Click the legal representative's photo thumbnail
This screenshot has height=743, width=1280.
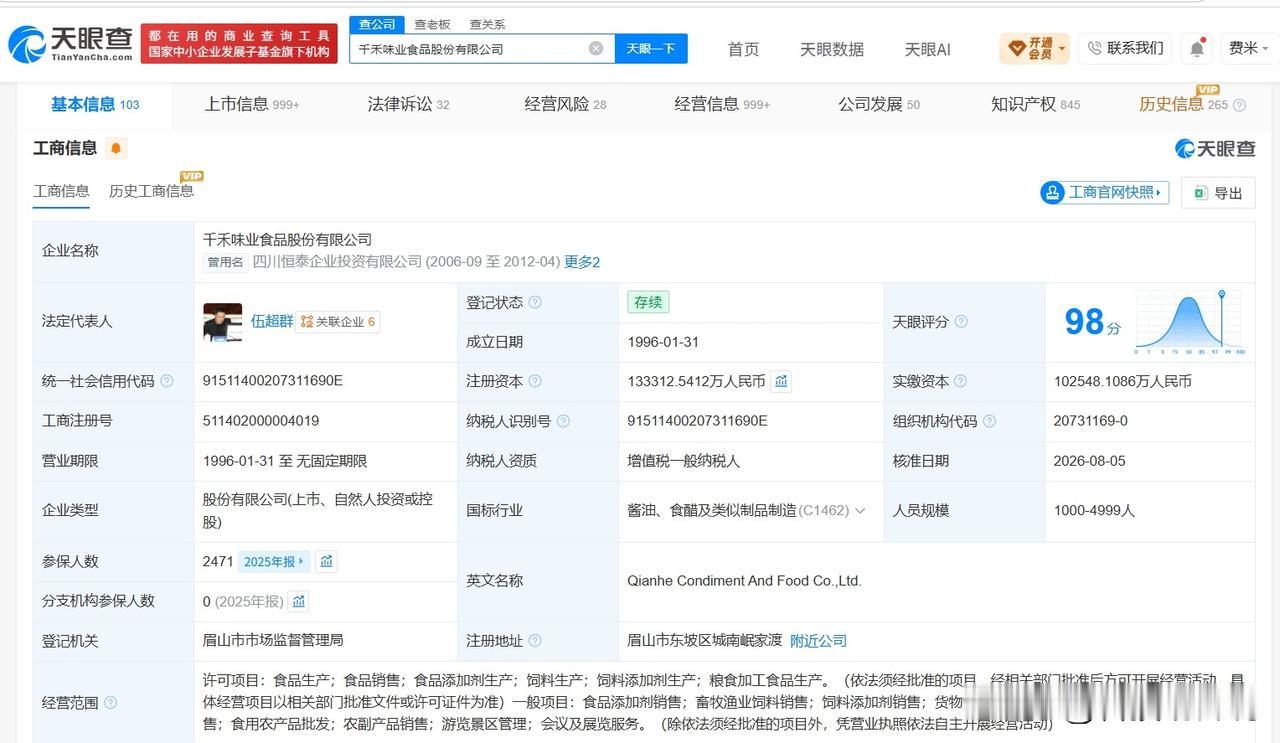click(222, 322)
